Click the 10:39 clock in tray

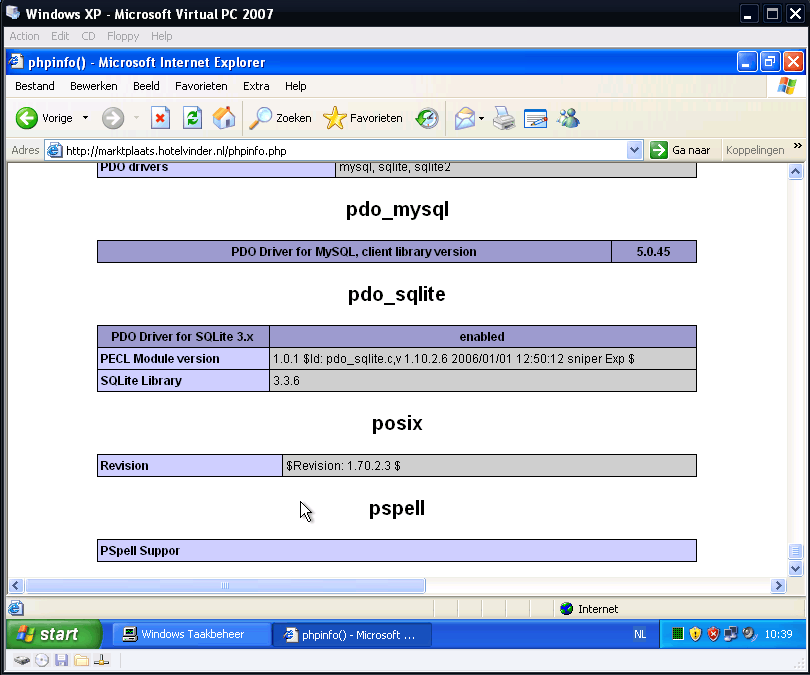pos(778,634)
